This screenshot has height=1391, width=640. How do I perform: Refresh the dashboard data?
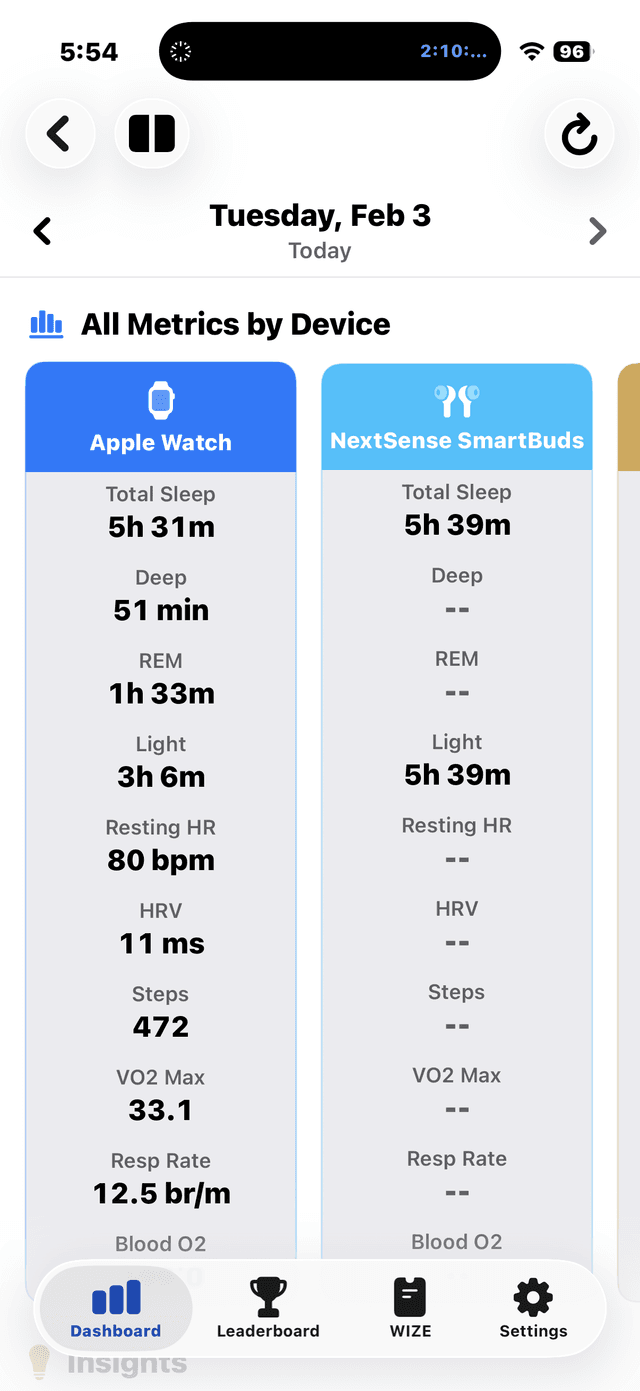click(579, 133)
